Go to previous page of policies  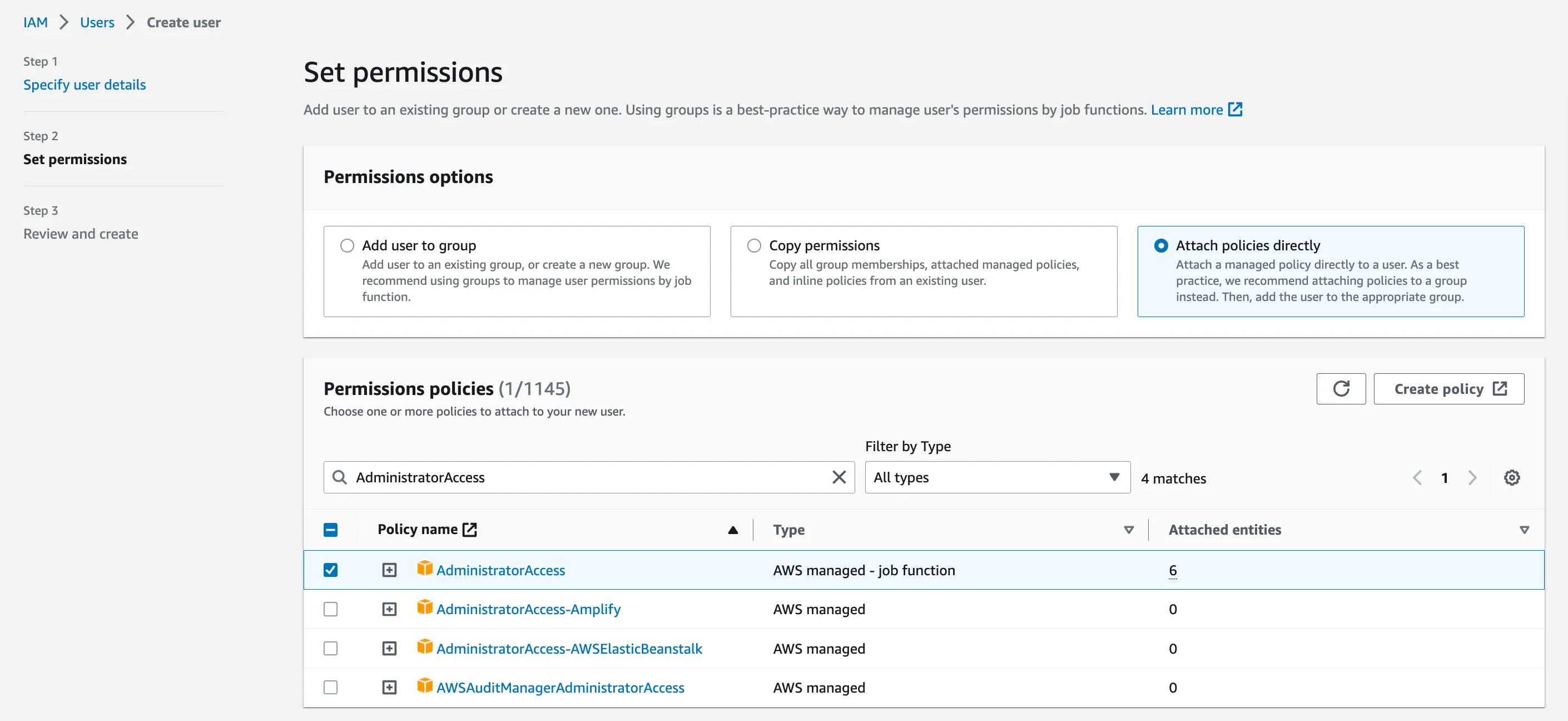tap(1417, 477)
